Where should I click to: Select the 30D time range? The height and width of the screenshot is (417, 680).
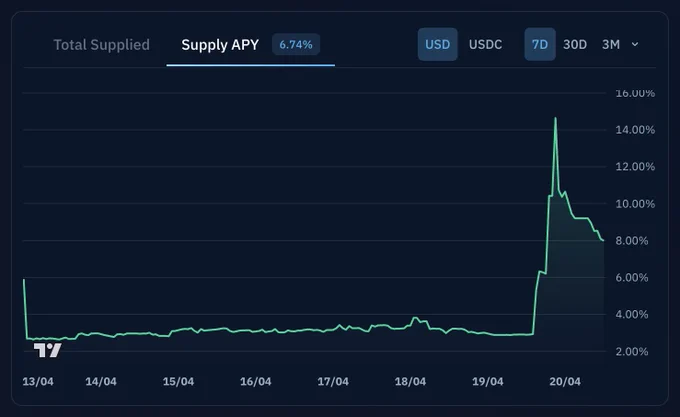coord(575,44)
